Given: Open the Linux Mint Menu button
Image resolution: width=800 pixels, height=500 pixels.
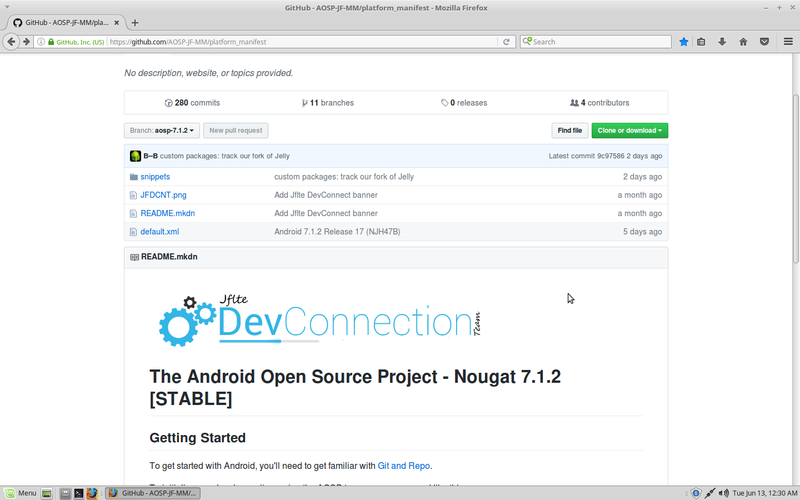Looking at the screenshot, I should tap(20, 493).
